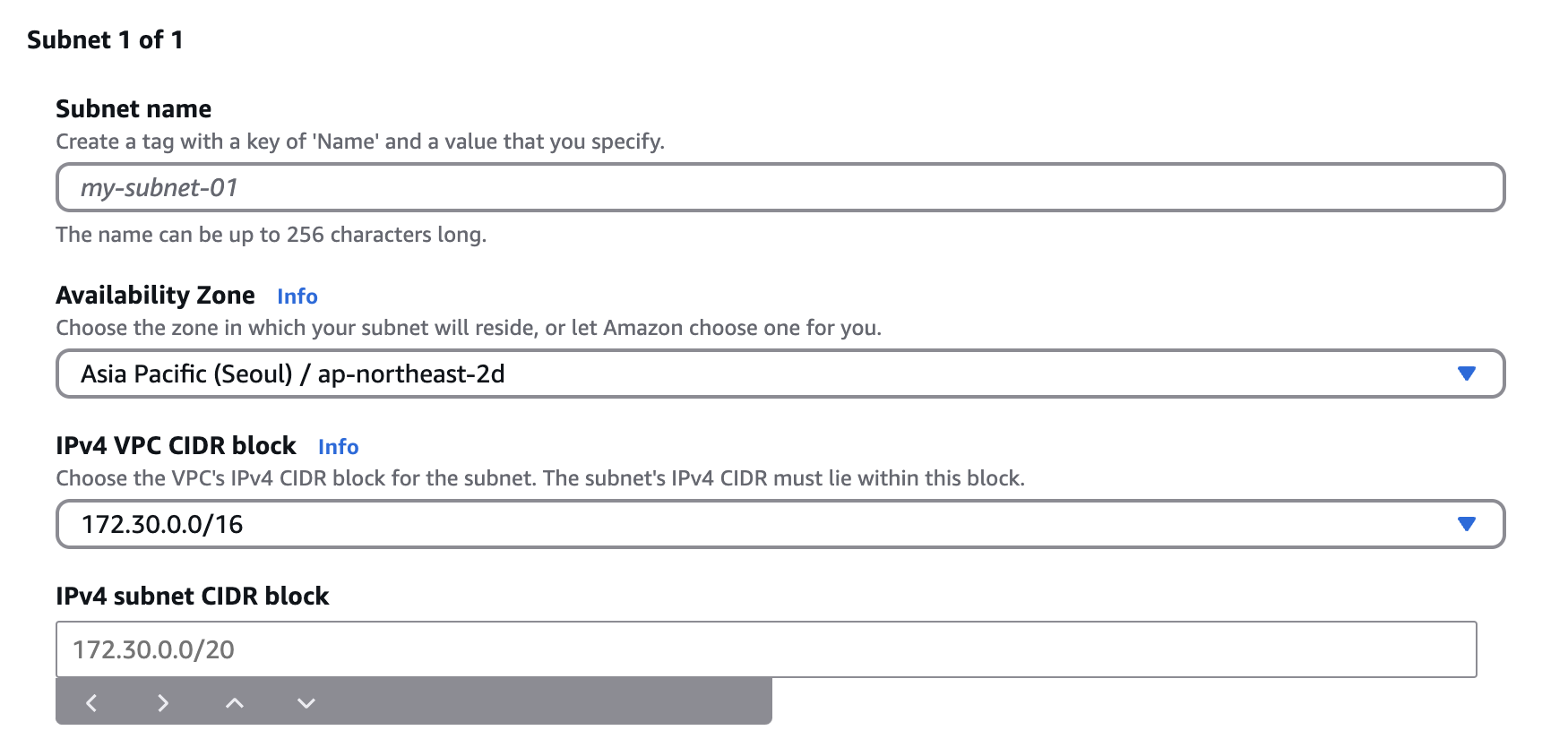Image resolution: width=1568 pixels, height=756 pixels.
Task: Focus the Subnet name field showing my-subnet-01
Action: (x=780, y=187)
